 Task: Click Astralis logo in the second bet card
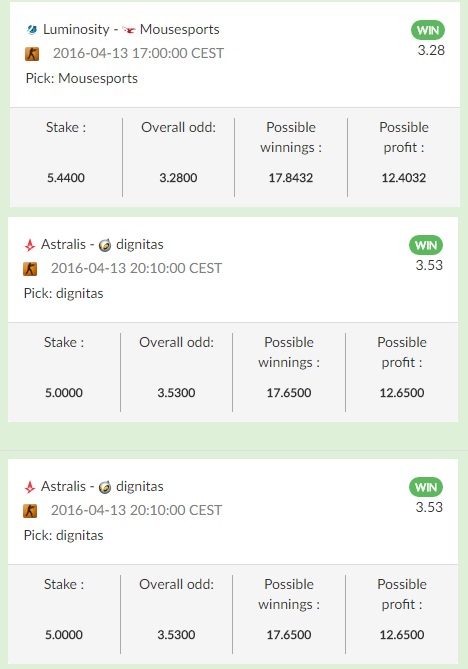click(x=30, y=245)
